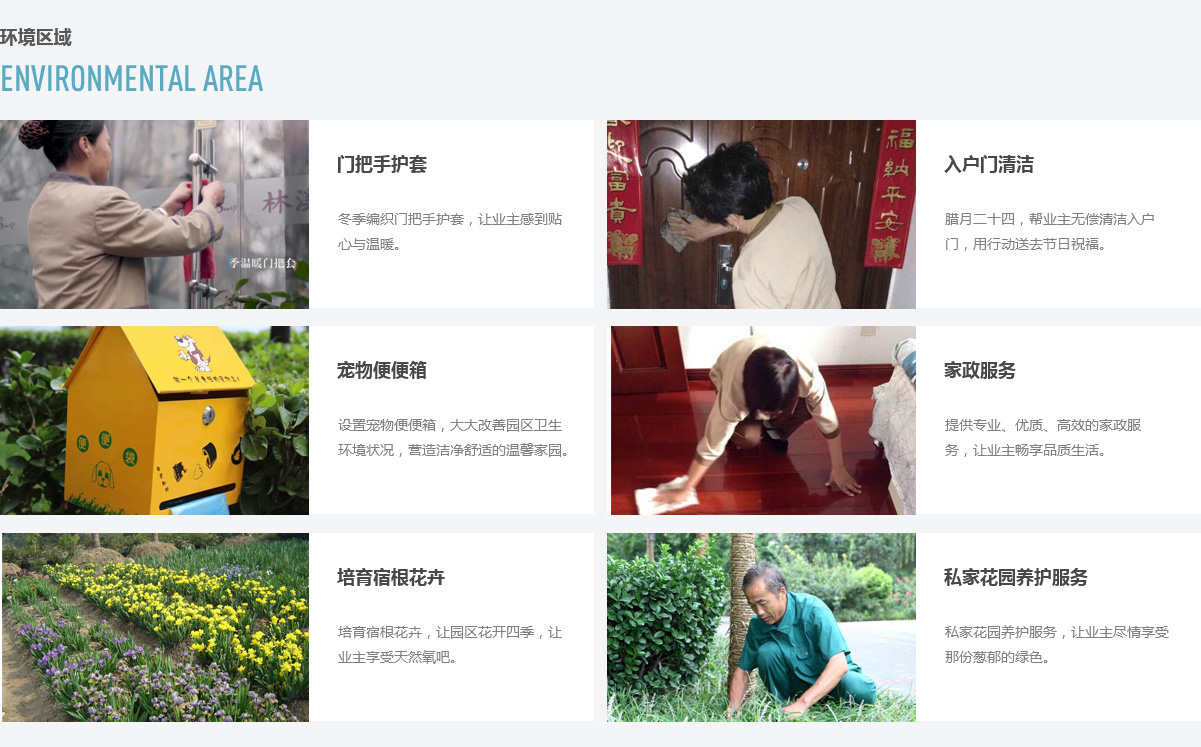Viewport: 1201px width, 747px height.
Task: Click the ENVIRONMENTAL AREA heading
Action: coord(132,79)
